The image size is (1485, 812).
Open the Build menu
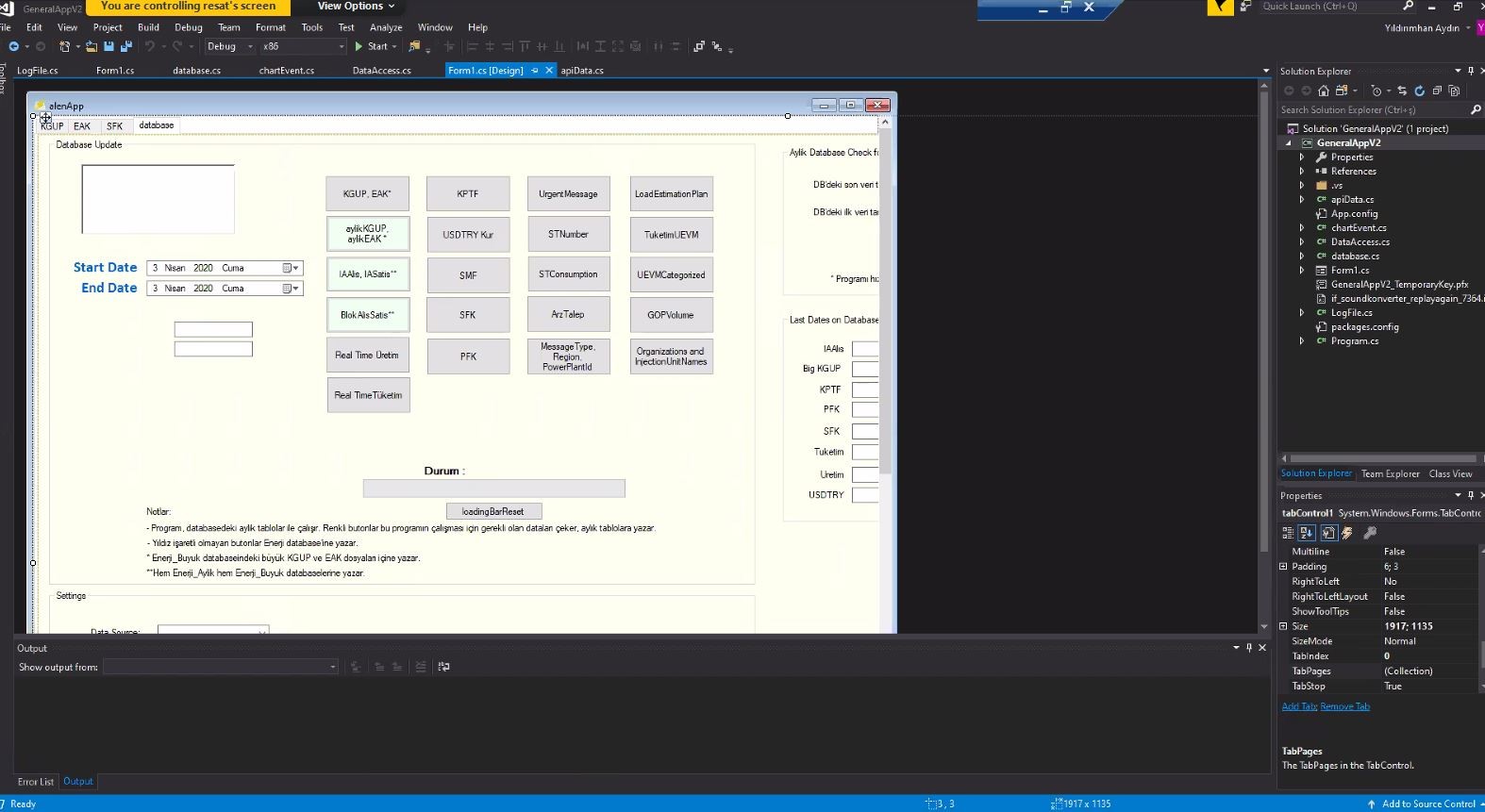(148, 27)
